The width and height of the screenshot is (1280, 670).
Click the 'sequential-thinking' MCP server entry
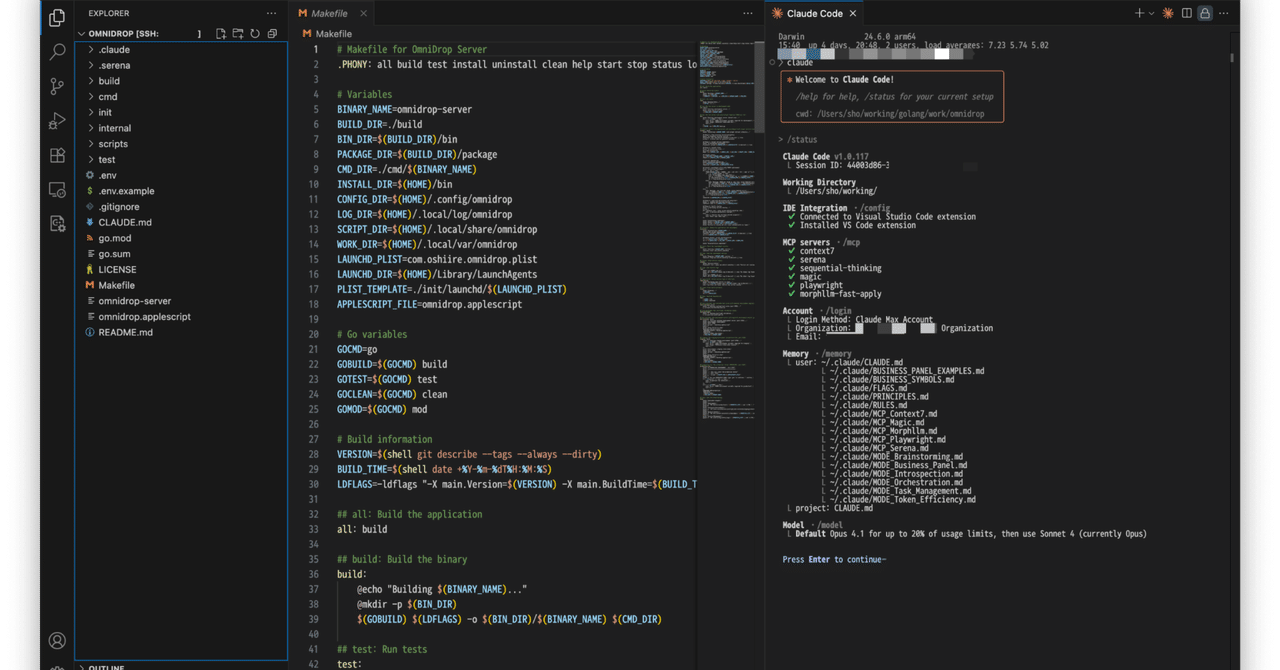(x=842, y=268)
